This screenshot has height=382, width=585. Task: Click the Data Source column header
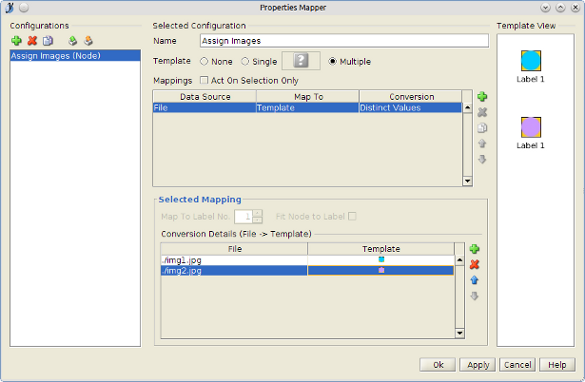point(205,97)
